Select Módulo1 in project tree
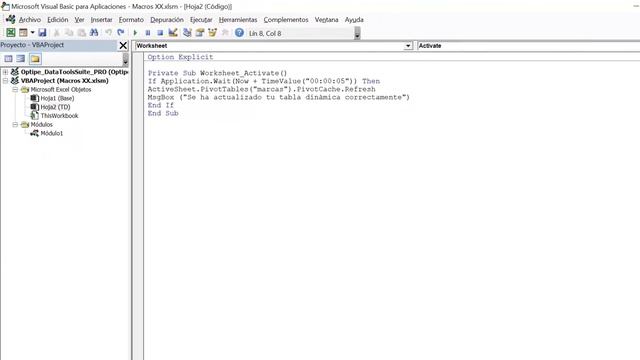This screenshot has width=640, height=360. (x=51, y=133)
